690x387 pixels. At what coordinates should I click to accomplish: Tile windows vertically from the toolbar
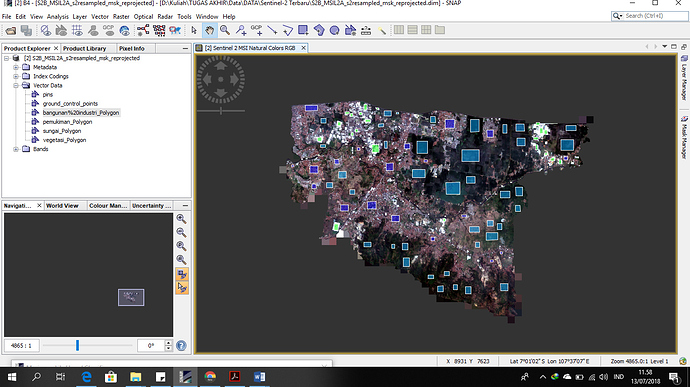click(x=412, y=30)
